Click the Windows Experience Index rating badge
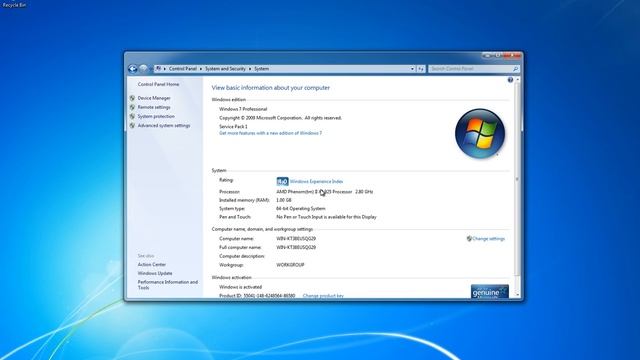 [x=282, y=181]
